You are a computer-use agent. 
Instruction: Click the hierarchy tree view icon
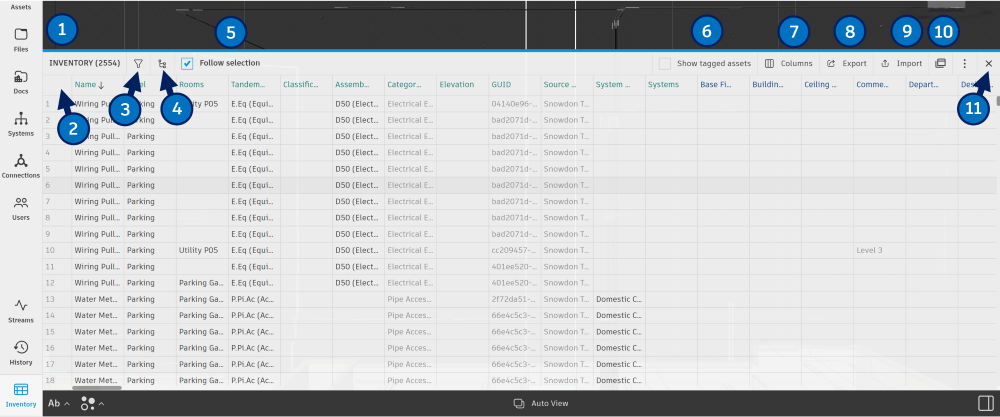tap(162, 63)
